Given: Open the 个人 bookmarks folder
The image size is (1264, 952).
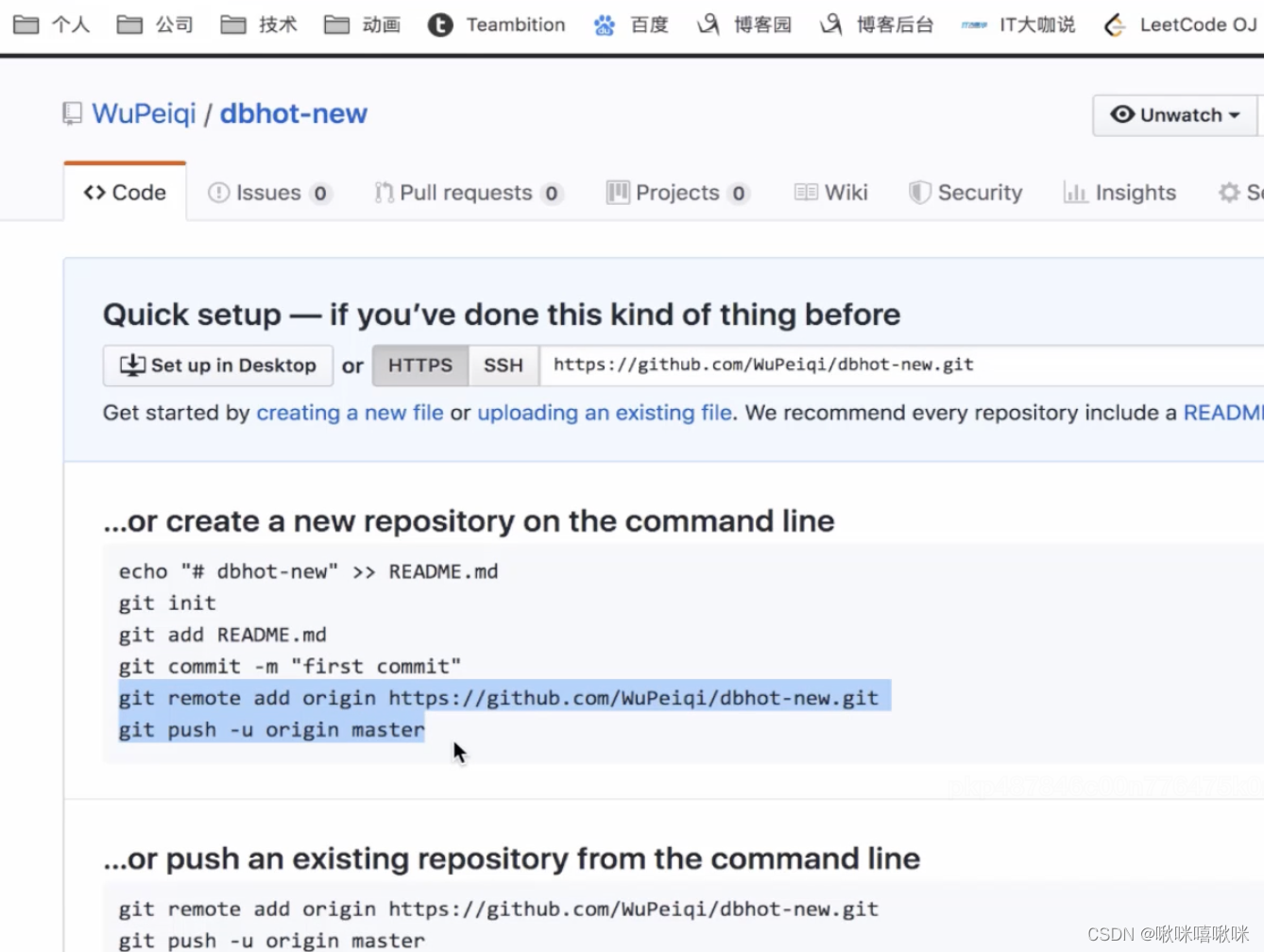Looking at the screenshot, I should [x=52, y=25].
